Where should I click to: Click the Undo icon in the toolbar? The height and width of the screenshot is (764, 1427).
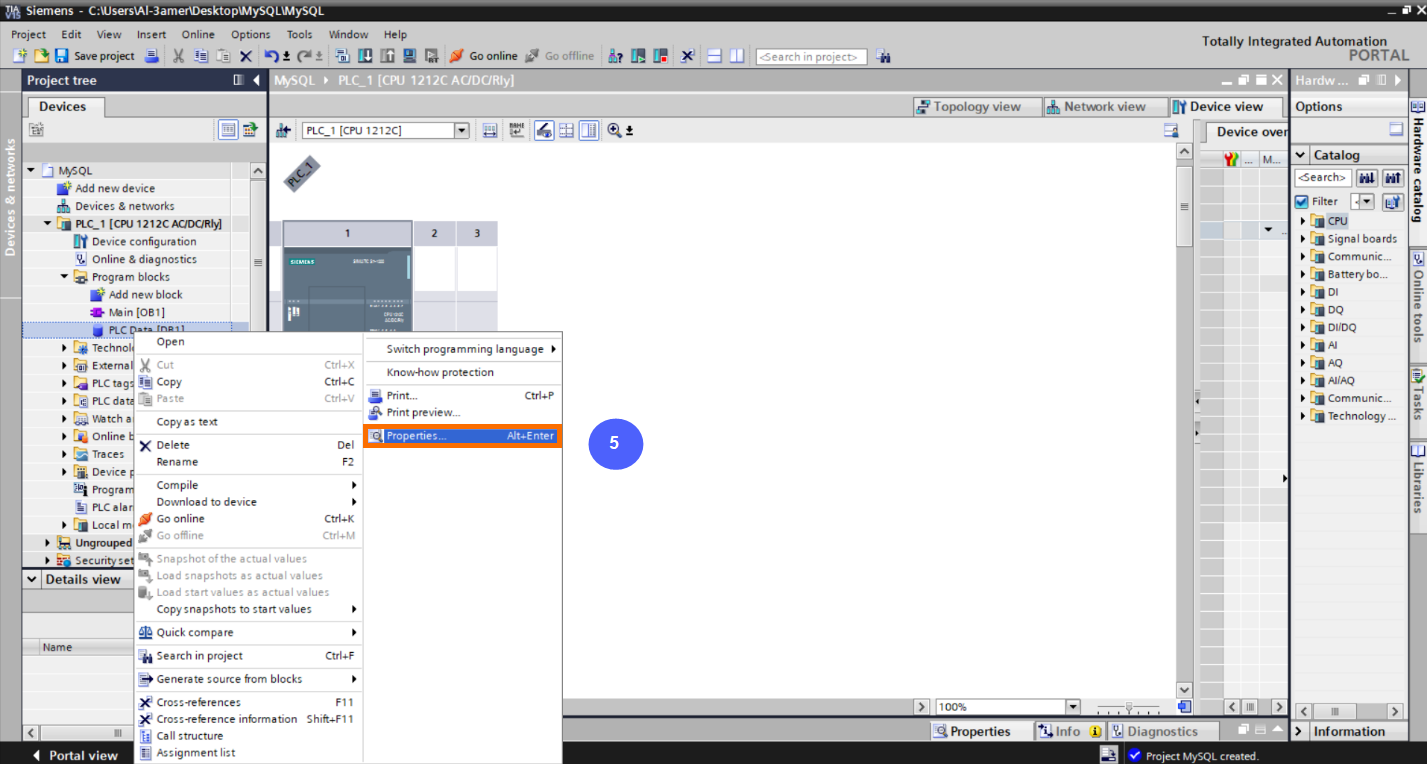coord(269,56)
